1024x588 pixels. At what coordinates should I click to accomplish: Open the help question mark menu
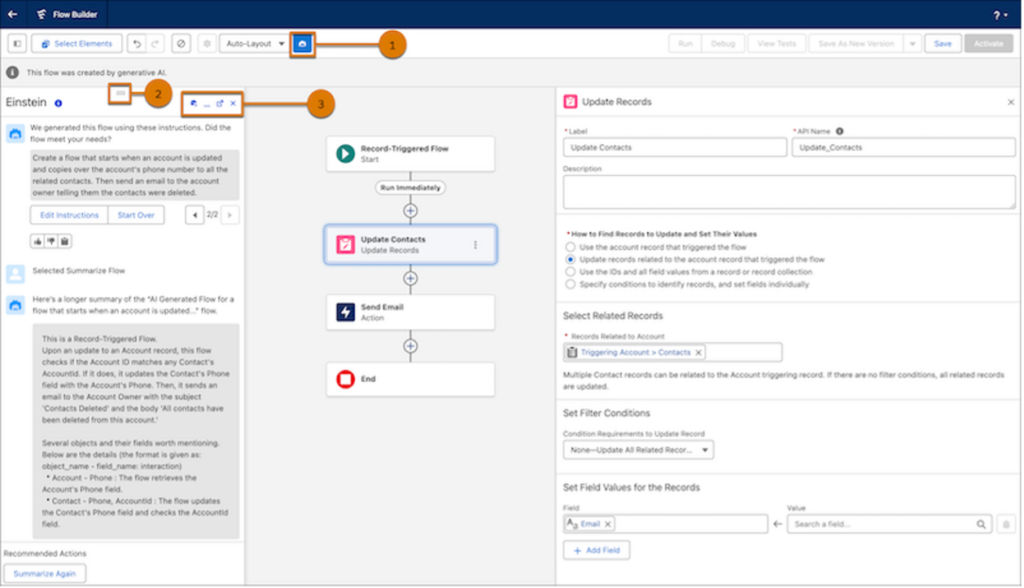pyautogui.click(x=1000, y=14)
